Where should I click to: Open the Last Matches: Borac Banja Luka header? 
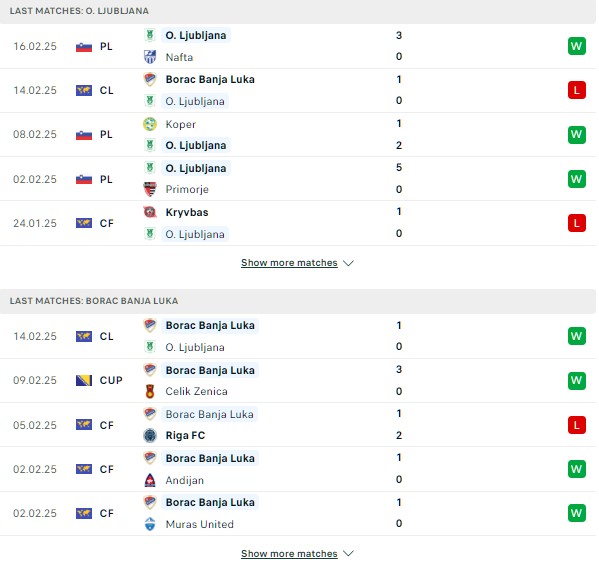(x=298, y=301)
